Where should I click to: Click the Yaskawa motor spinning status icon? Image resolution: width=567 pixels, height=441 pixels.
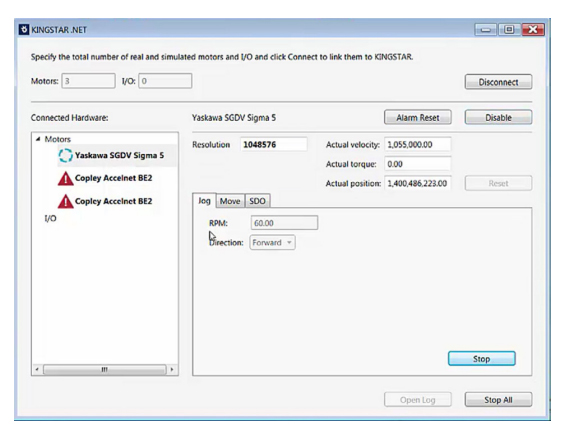click(x=65, y=155)
